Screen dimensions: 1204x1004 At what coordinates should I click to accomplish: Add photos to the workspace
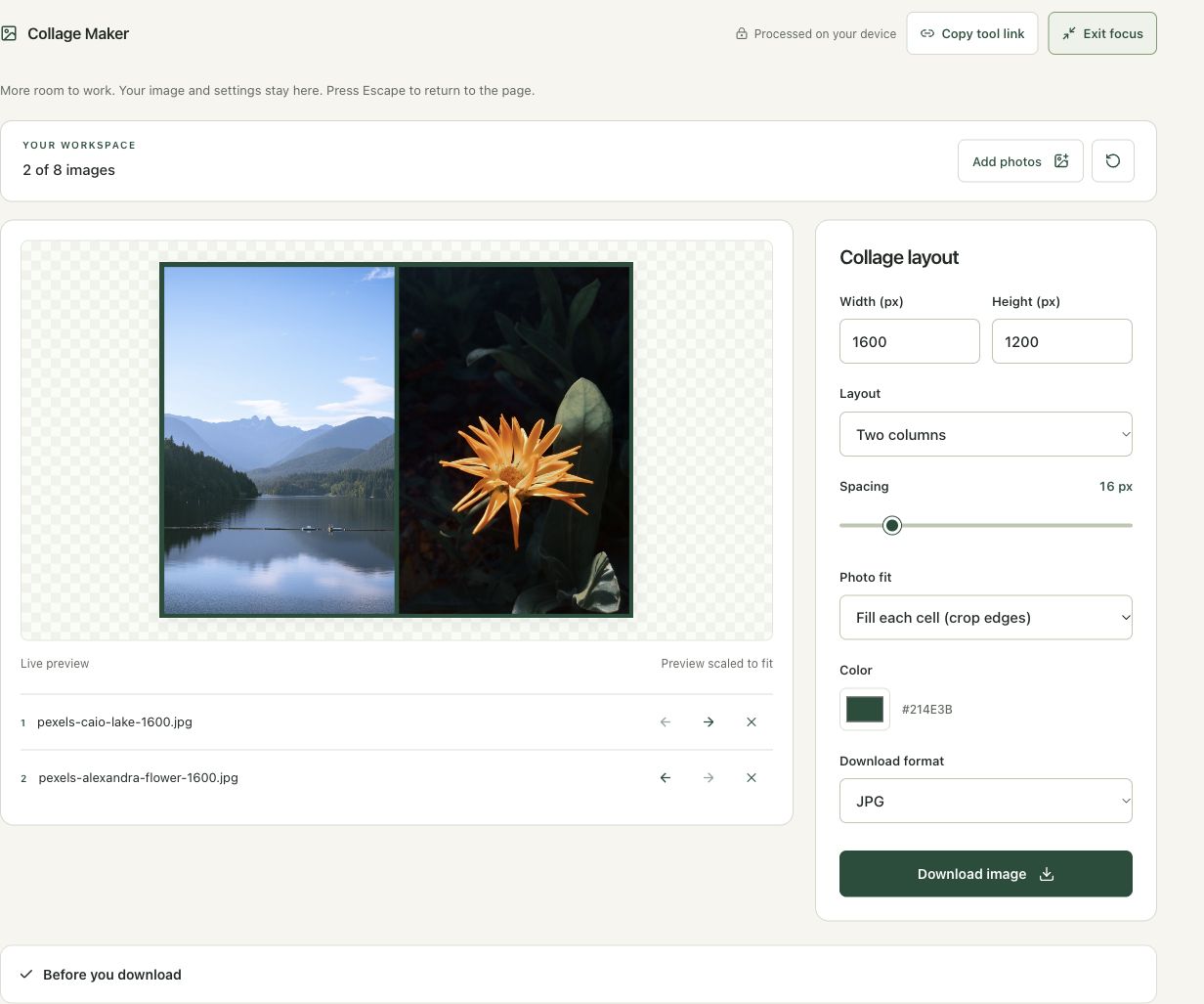tap(1020, 161)
